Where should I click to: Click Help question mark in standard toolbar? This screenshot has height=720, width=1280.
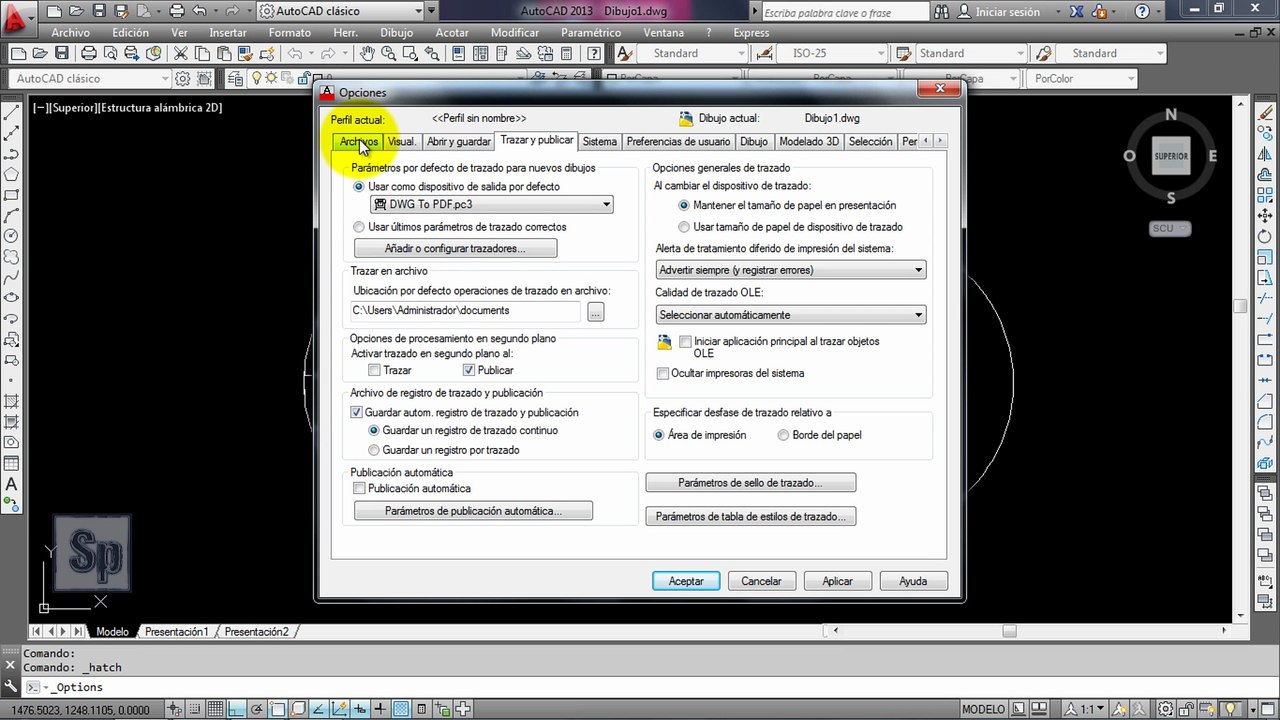pyautogui.click(x=594, y=53)
